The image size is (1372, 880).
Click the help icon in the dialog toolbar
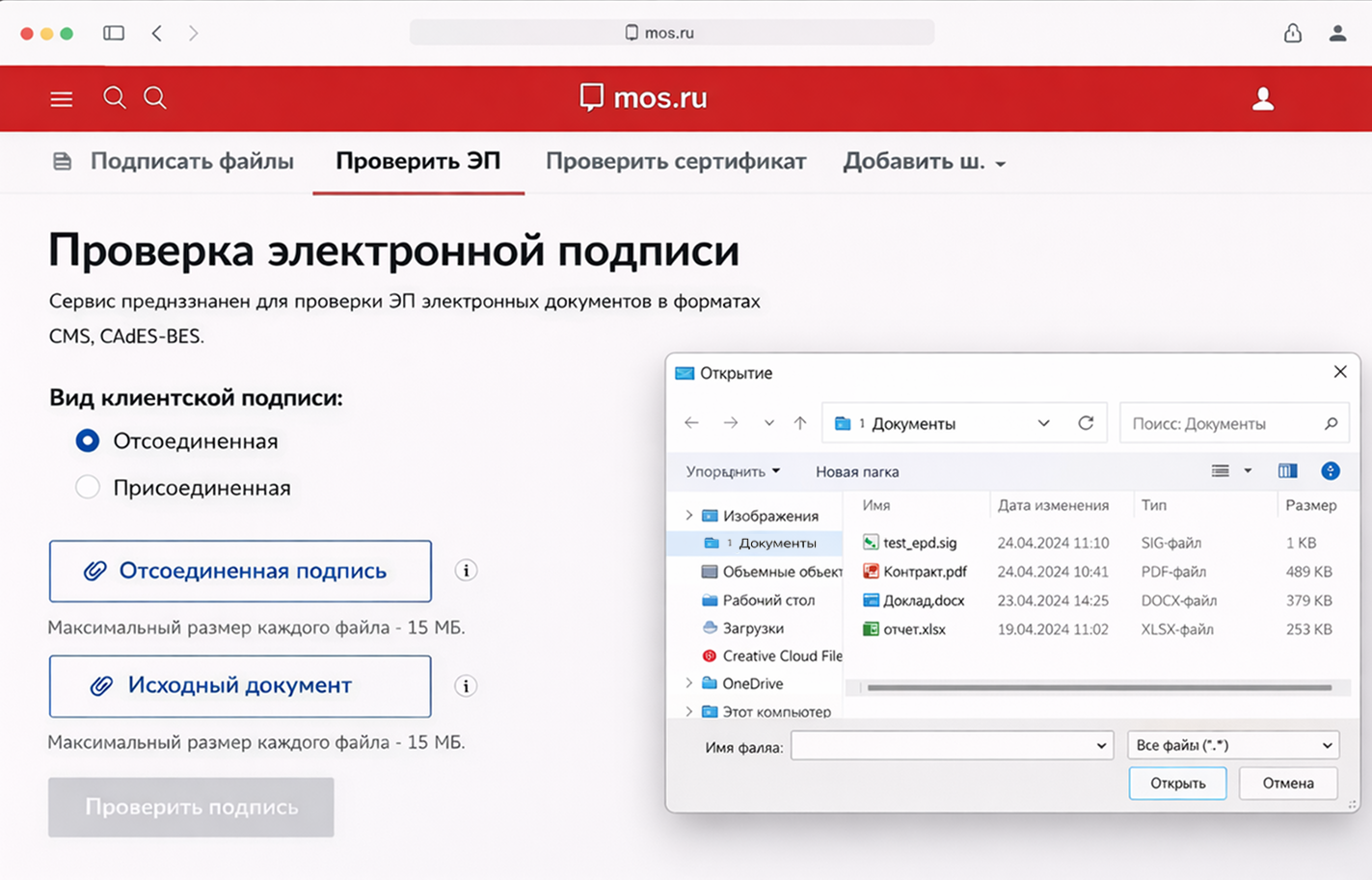[1331, 471]
